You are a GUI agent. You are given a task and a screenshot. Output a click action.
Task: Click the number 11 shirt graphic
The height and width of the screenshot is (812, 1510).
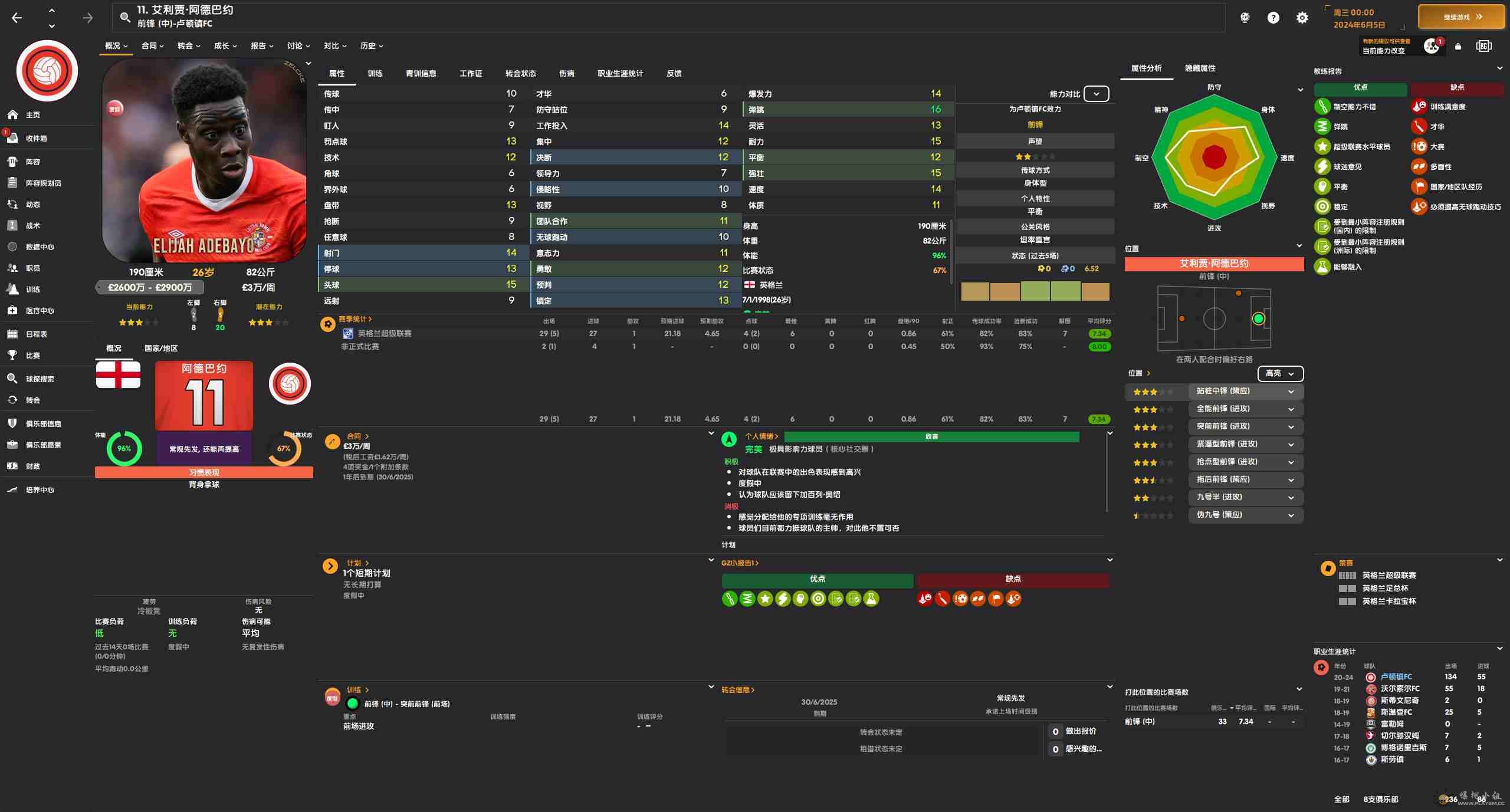pos(204,396)
